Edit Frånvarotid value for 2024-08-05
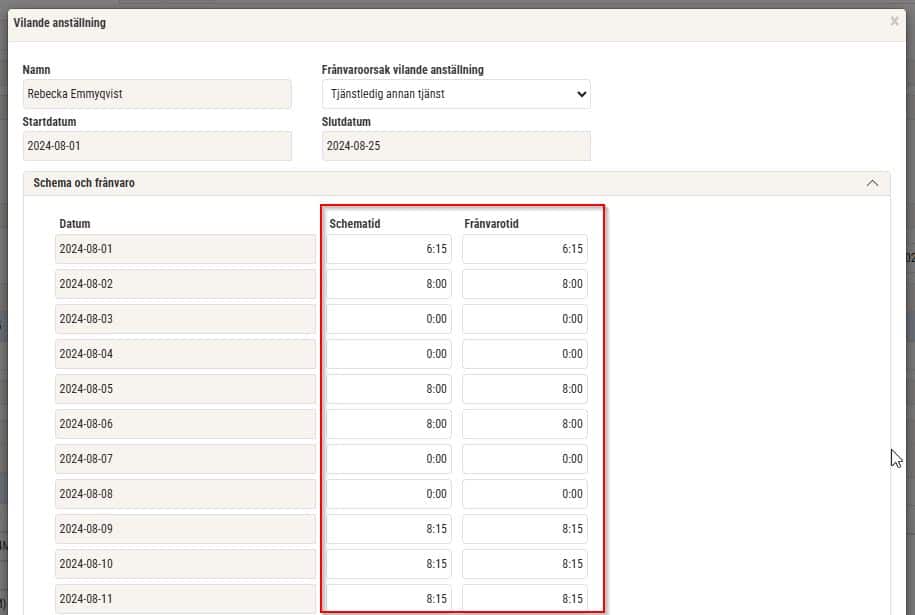 pyautogui.click(x=525, y=389)
